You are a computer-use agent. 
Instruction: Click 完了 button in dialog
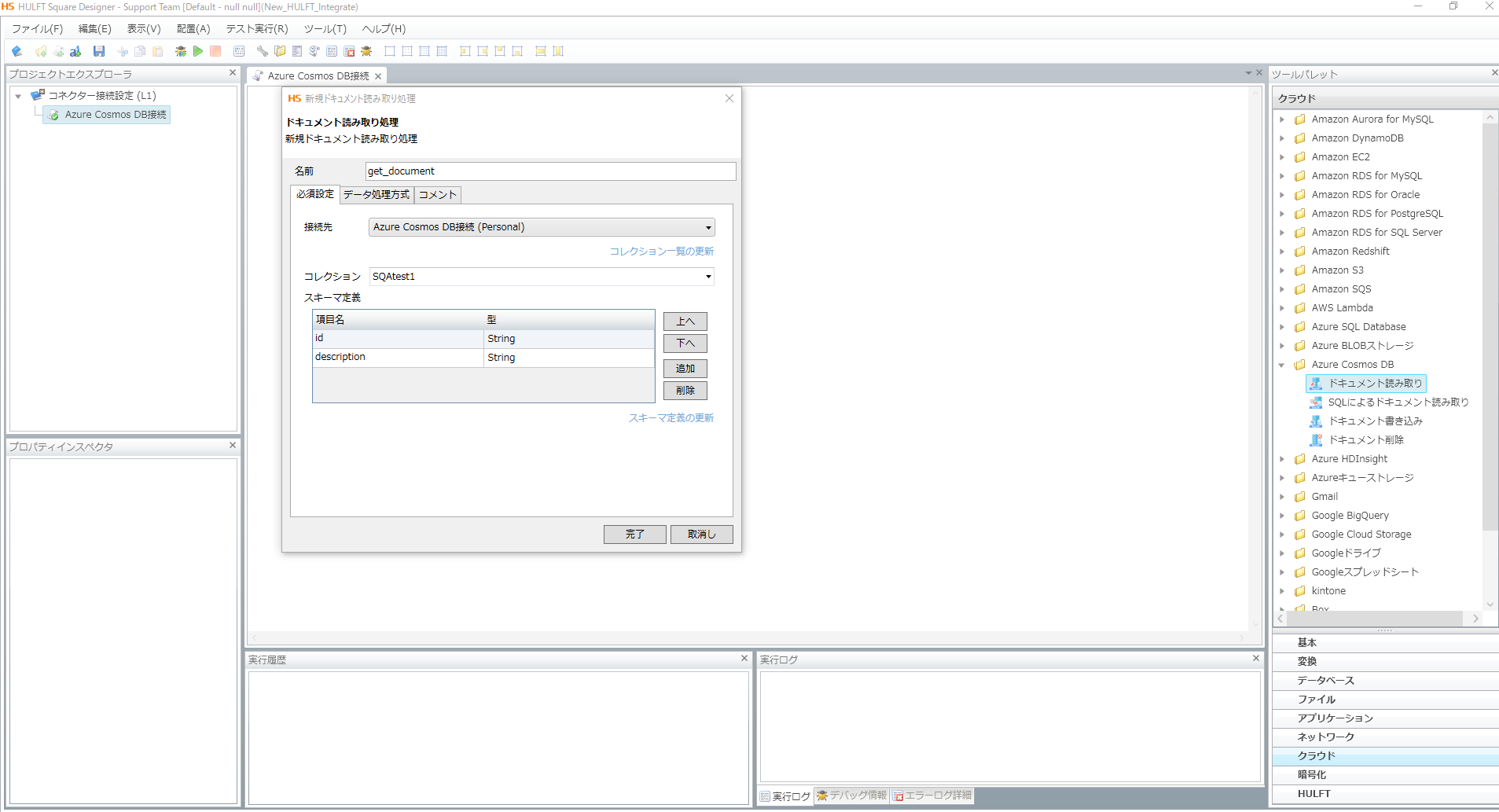point(635,535)
